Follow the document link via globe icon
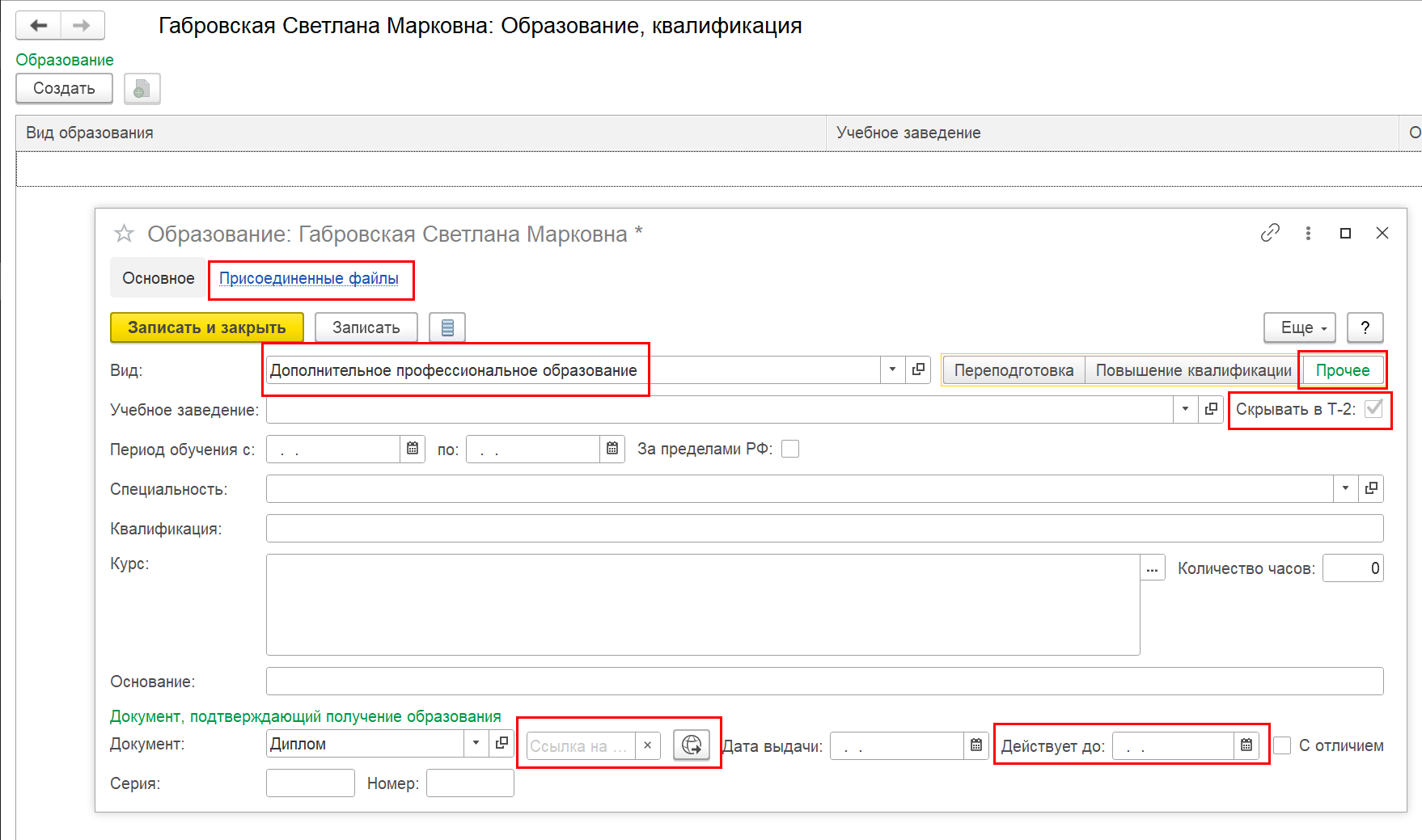The height and width of the screenshot is (840, 1422). click(692, 745)
